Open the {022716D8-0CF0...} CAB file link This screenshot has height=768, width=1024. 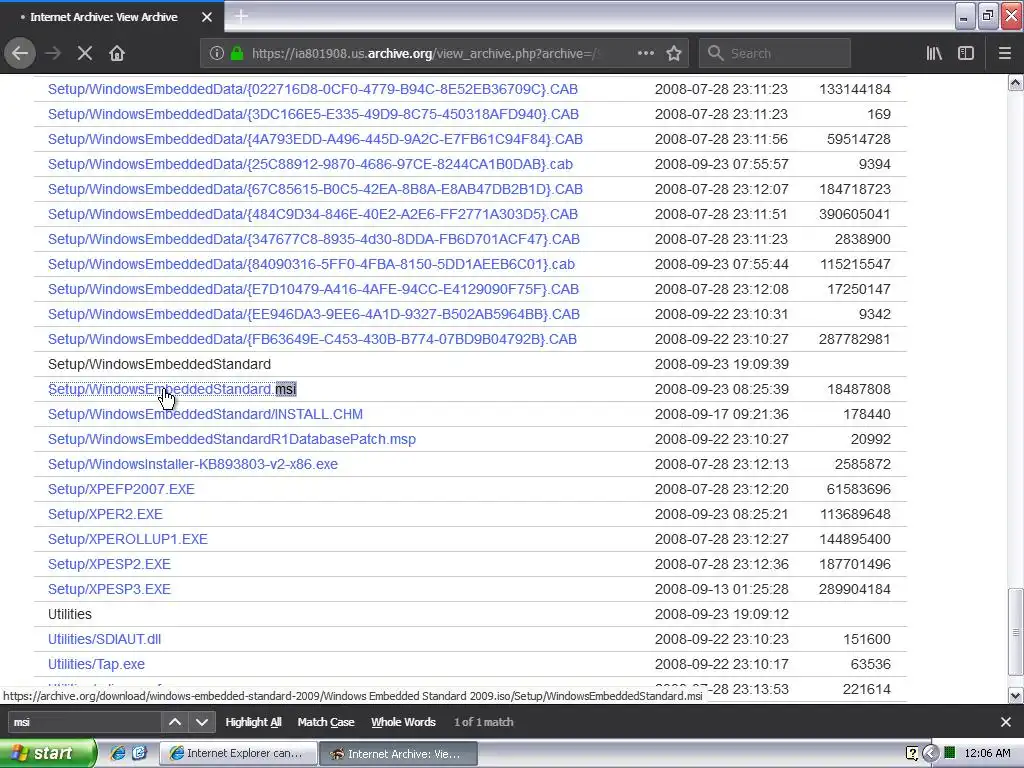(x=312, y=89)
